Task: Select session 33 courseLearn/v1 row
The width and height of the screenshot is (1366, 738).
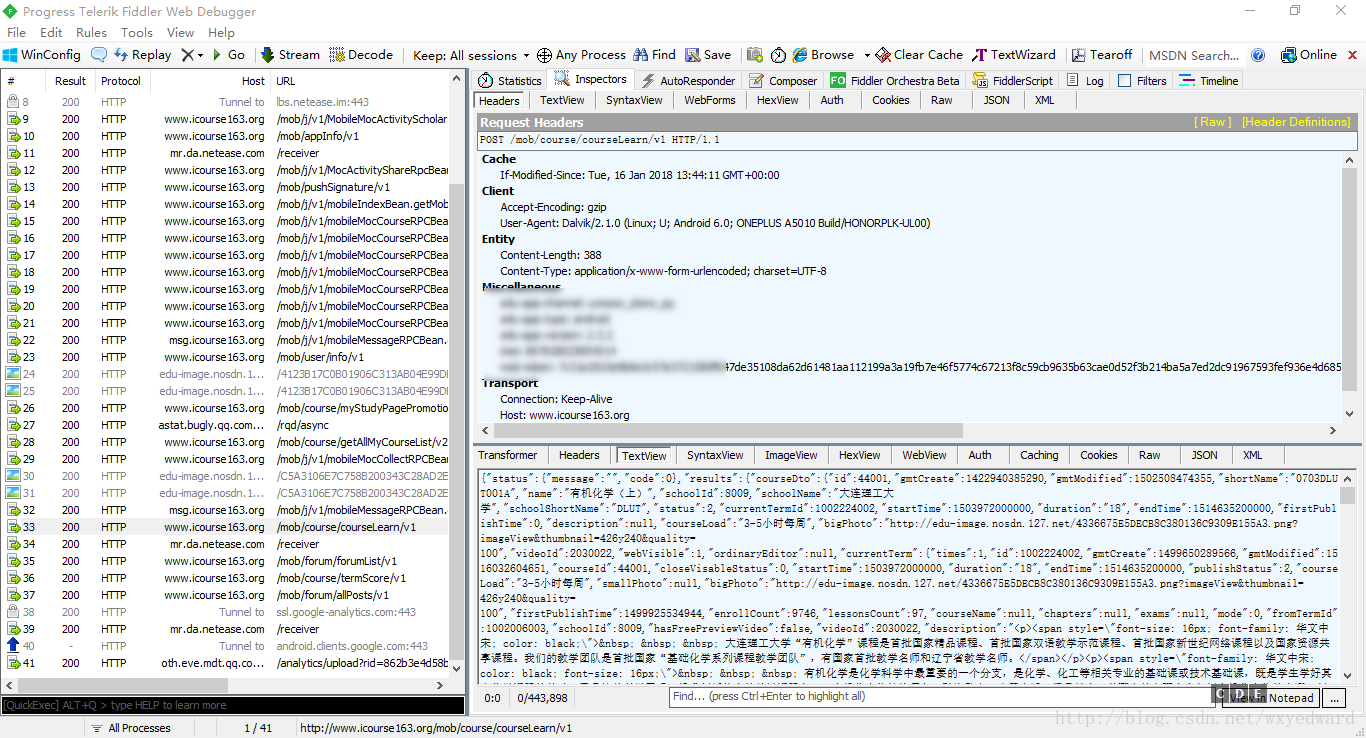Action: coord(227,527)
